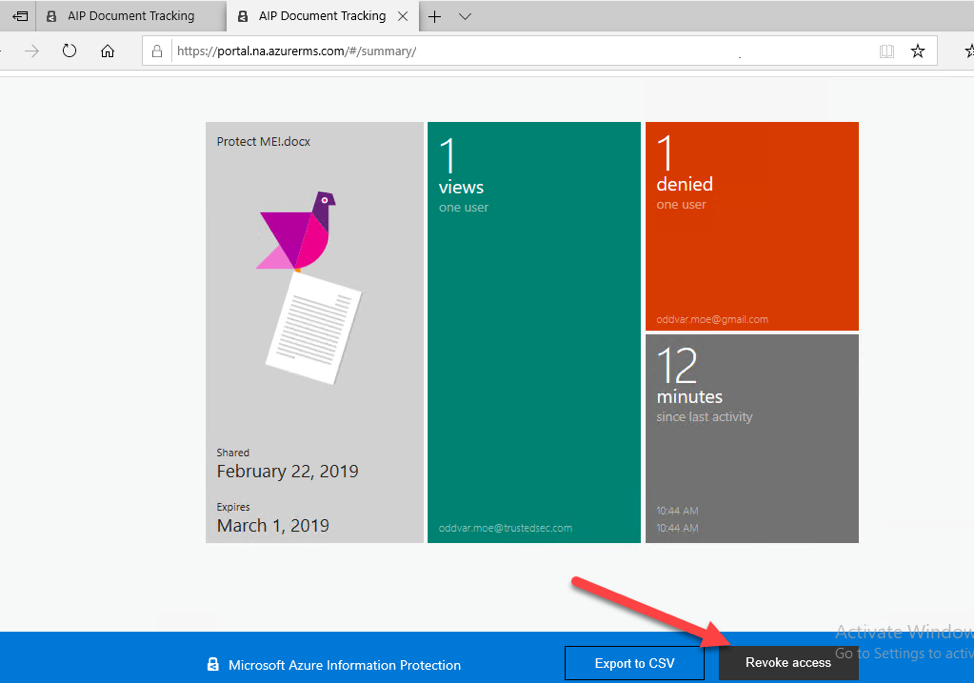Close the active AIP Document Tracking tab
974x683 pixels.
click(403, 16)
